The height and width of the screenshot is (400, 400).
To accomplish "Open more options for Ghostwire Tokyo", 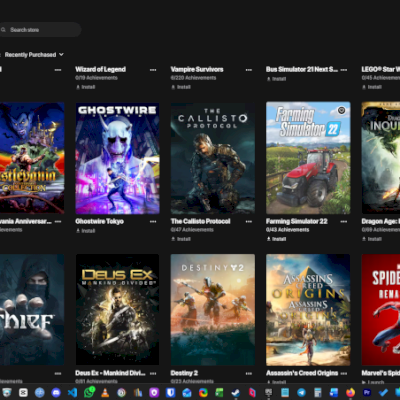I will (153, 221).
